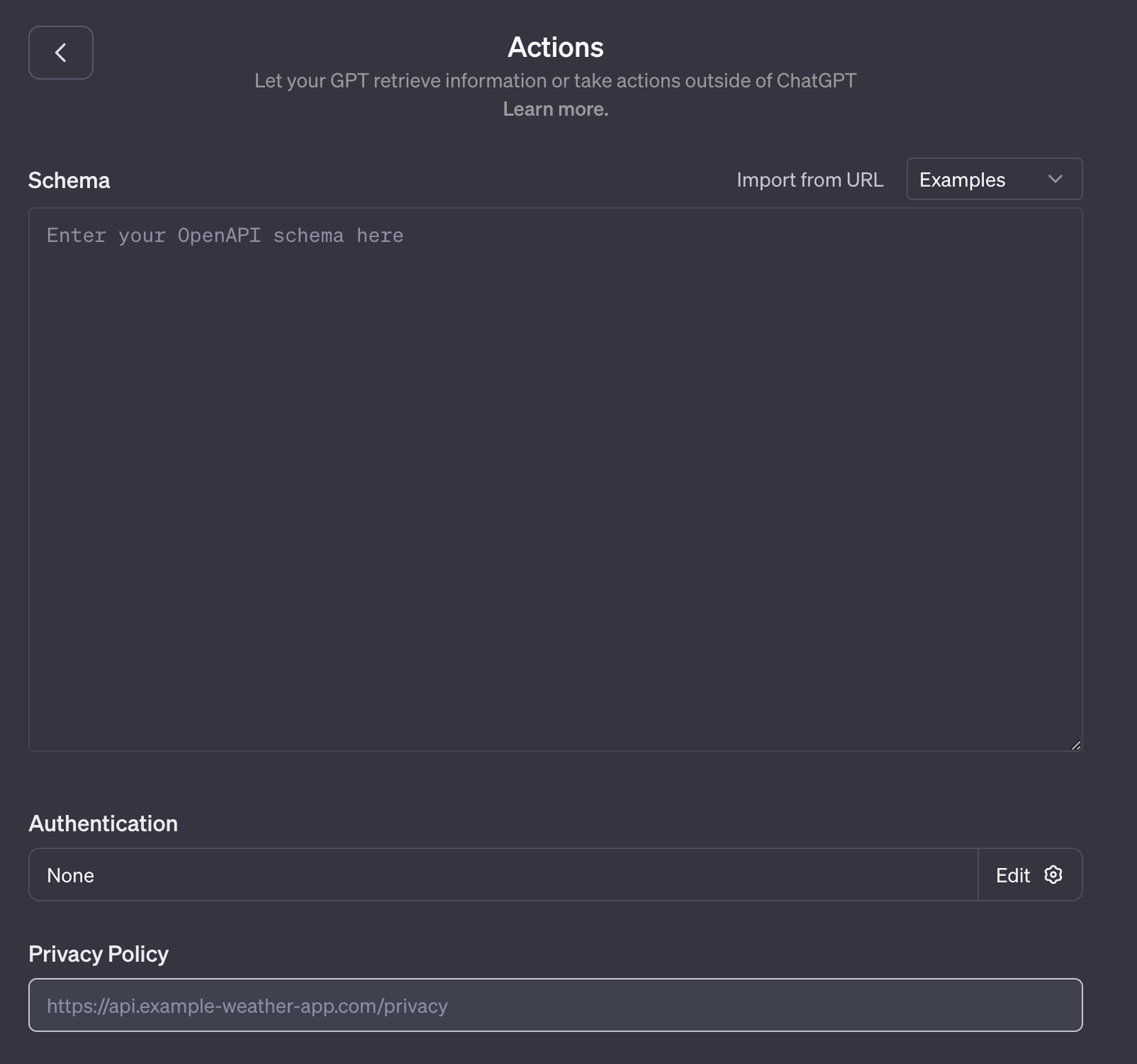Edit the authentication settings
1137x1064 pixels.
point(1030,875)
